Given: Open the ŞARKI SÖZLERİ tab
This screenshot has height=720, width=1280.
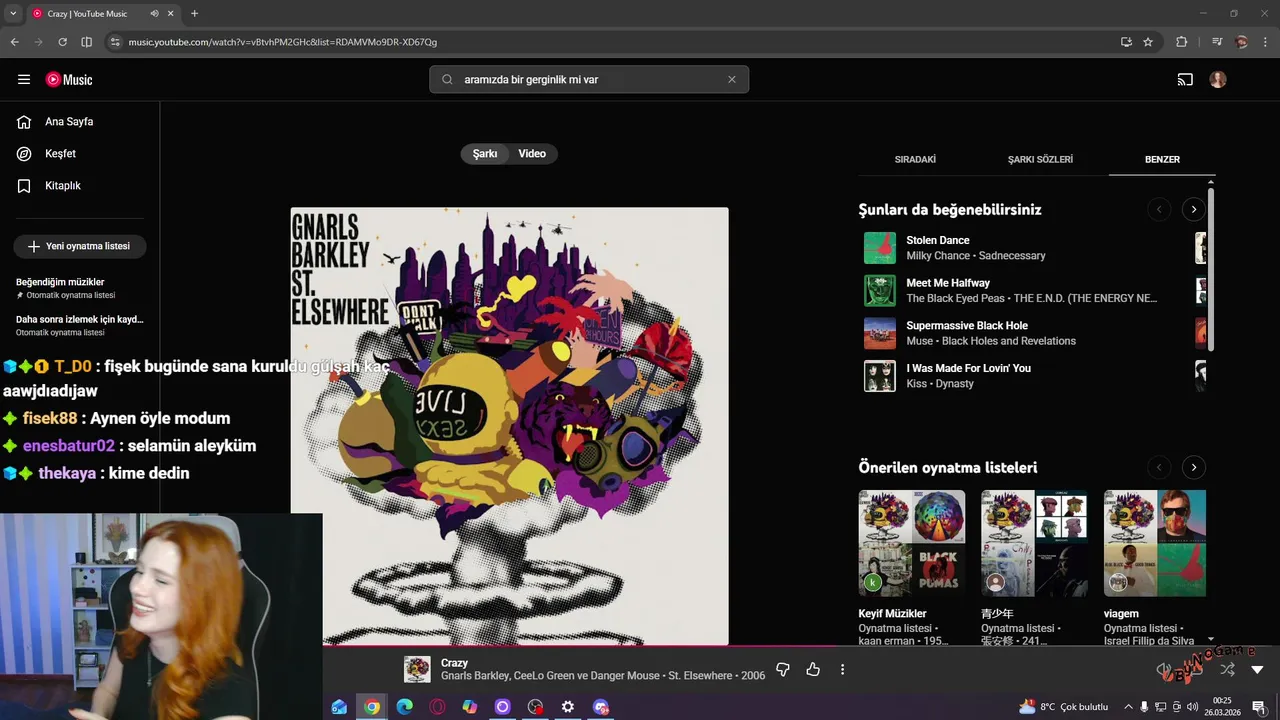Looking at the screenshot, I should [1040, 160].
